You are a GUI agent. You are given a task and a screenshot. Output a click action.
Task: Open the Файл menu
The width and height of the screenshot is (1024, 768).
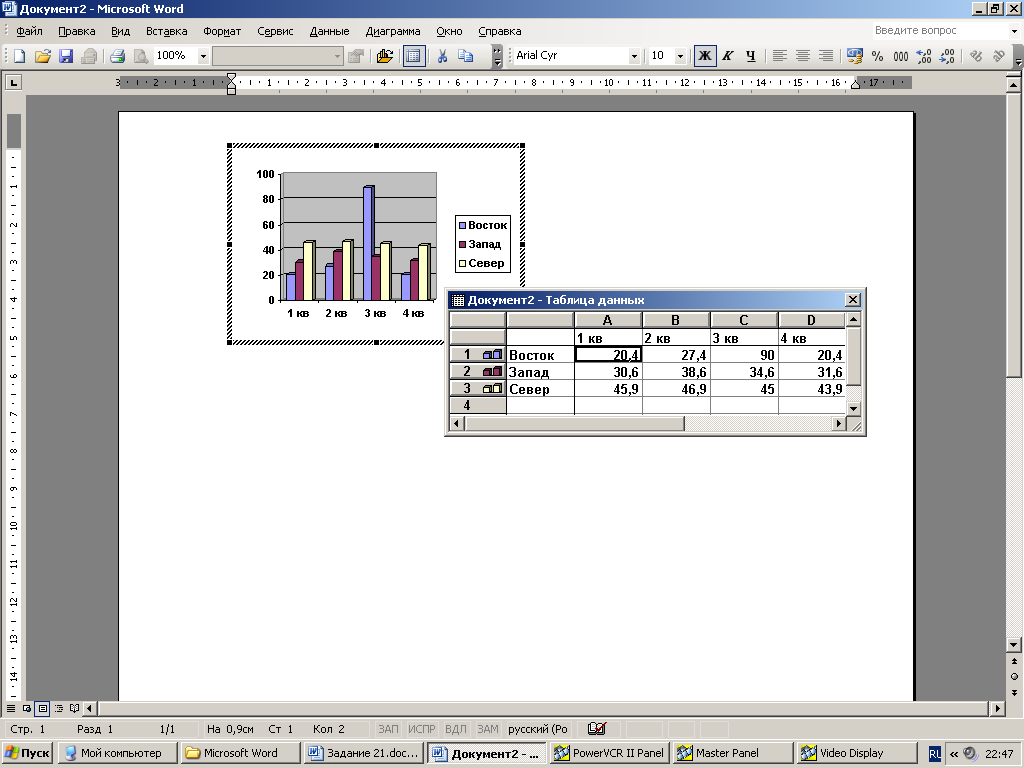[x=29, y=31]
